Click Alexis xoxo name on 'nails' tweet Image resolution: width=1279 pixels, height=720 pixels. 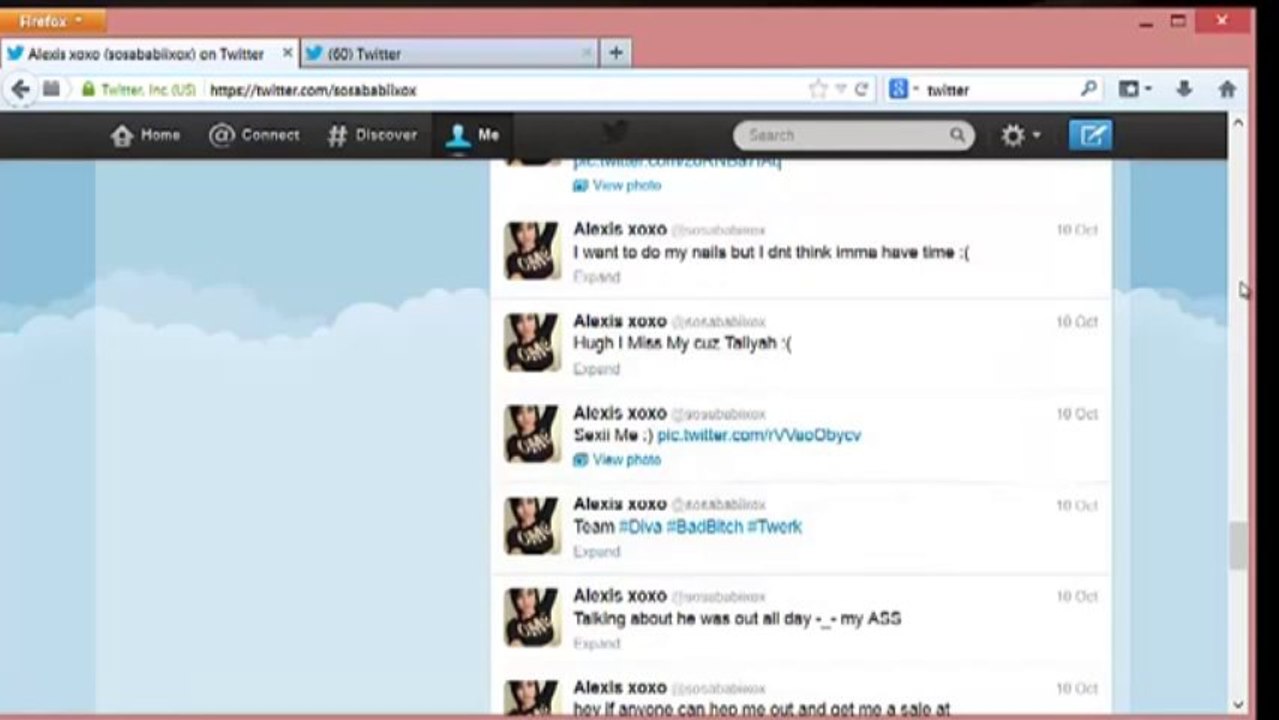[619, 229]
